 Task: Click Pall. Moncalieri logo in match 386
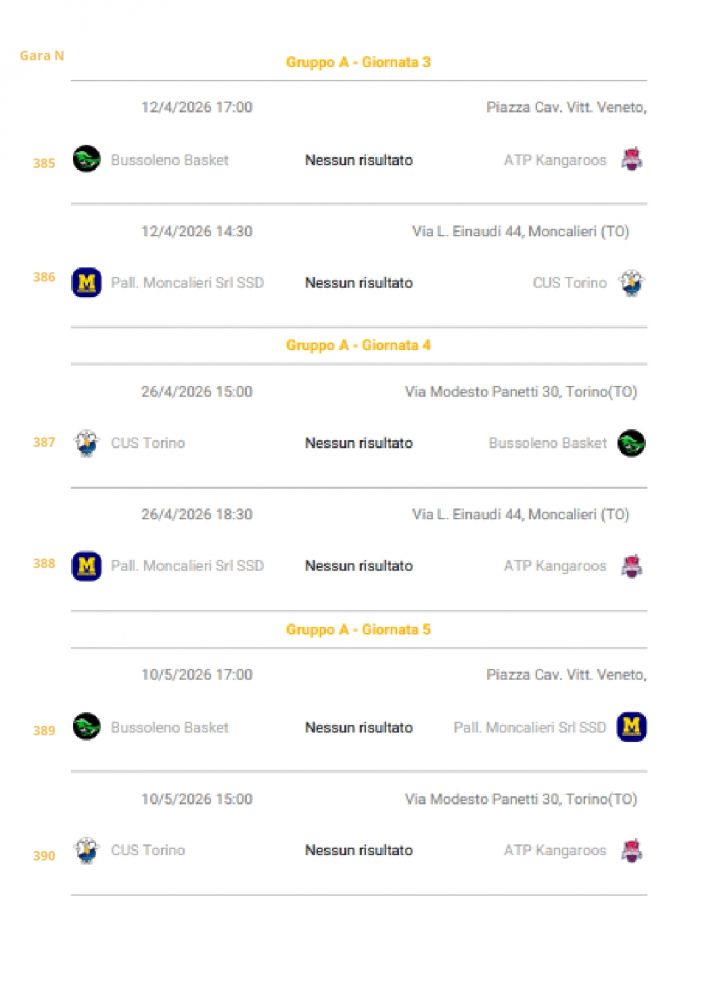[87, 283]
